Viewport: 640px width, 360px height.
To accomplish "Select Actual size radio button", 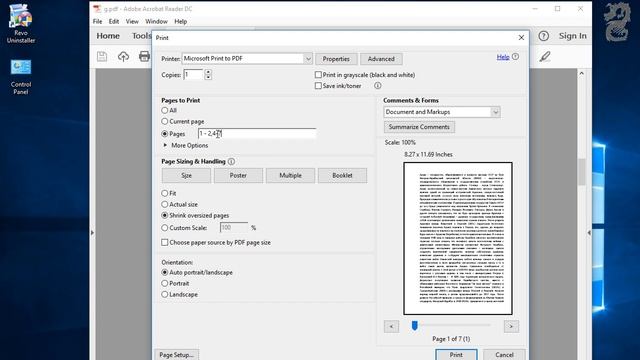I will 164,204.
